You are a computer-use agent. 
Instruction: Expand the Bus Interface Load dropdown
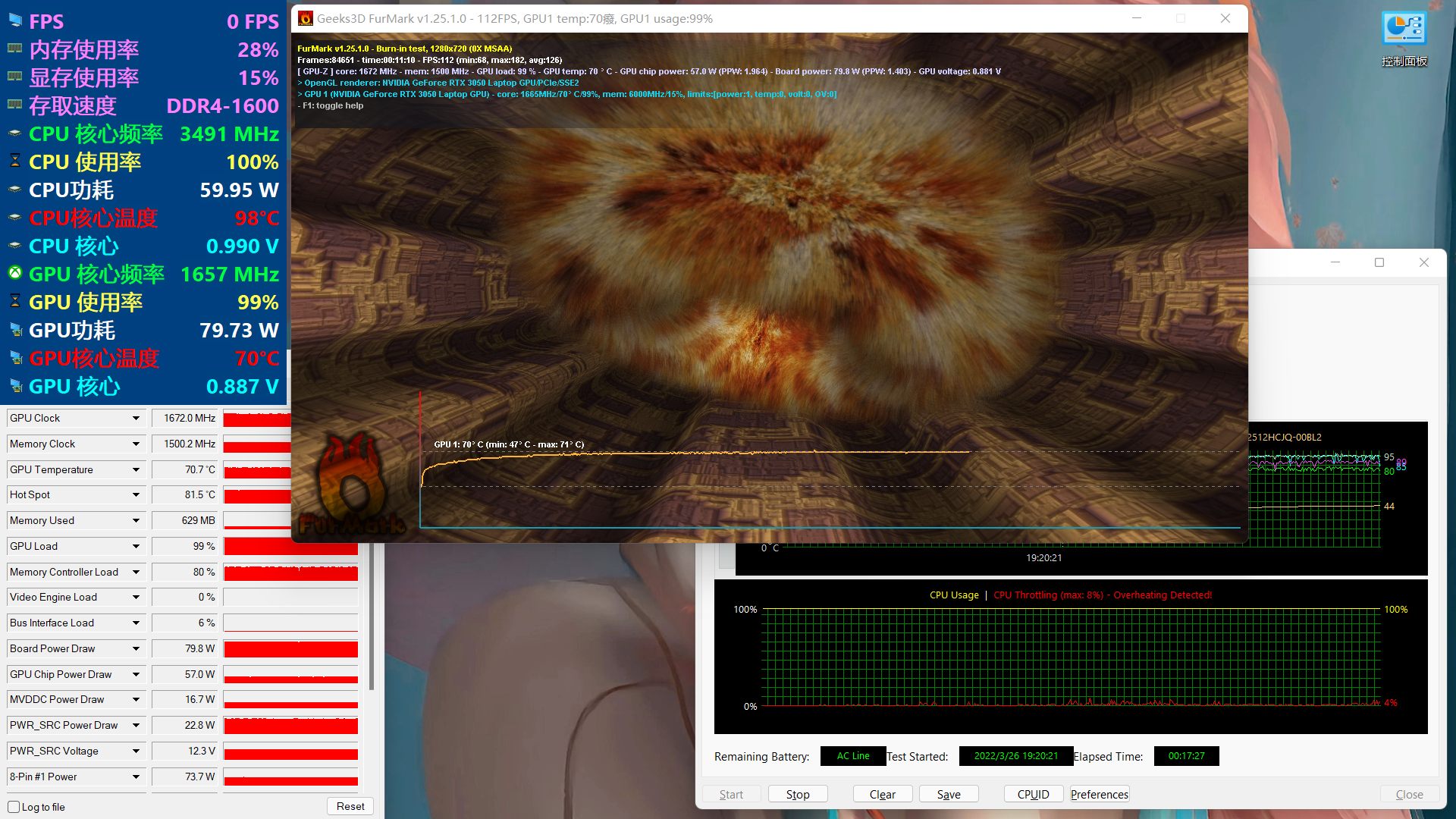[x=136, y=623]
